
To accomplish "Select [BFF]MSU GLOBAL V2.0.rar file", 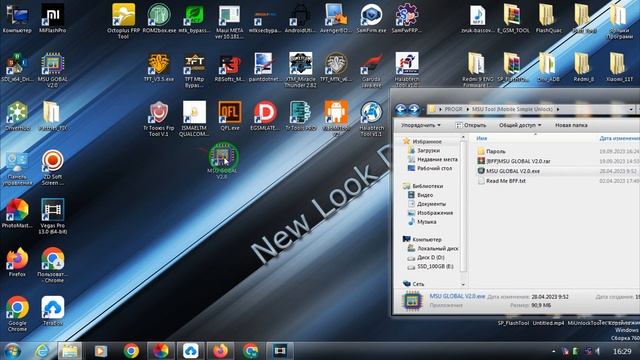I will tap(514, 161).
